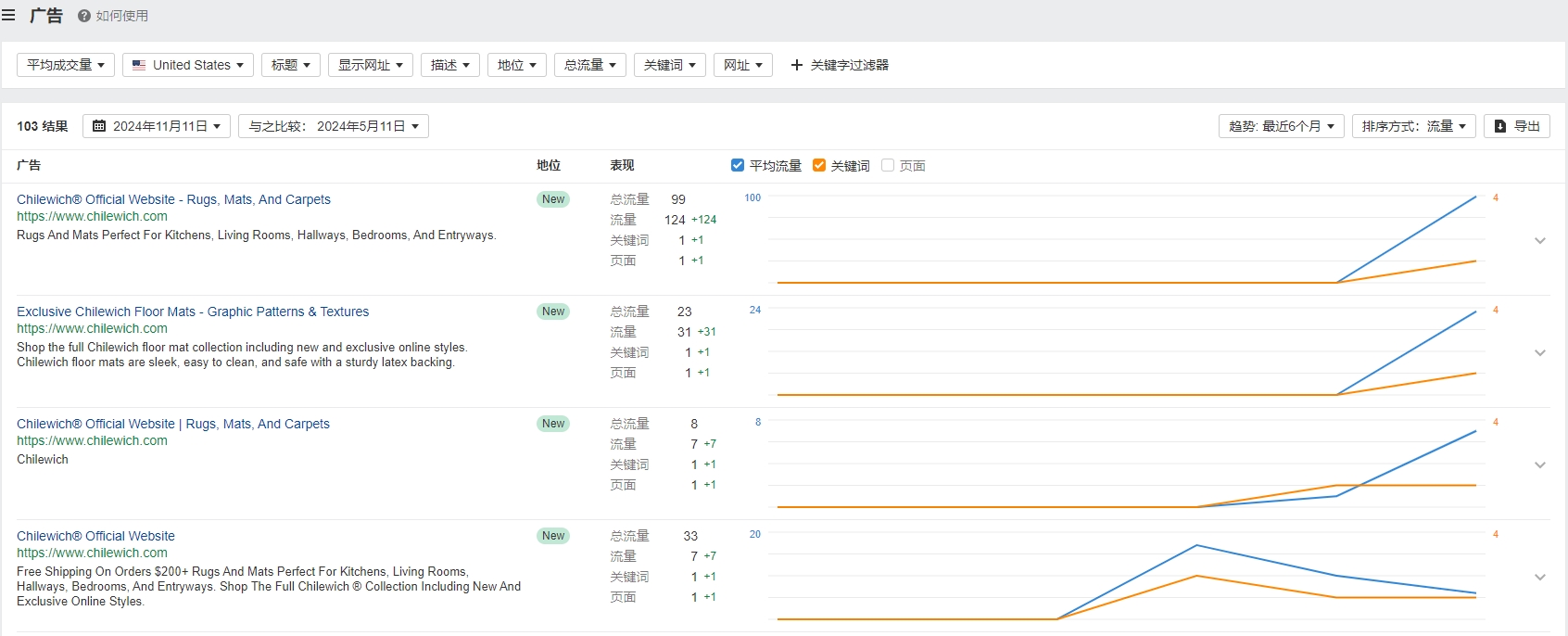This screenshot has width=1568, height=636.
Task: Click the New badge on first ad
Action: coord(553,199)
